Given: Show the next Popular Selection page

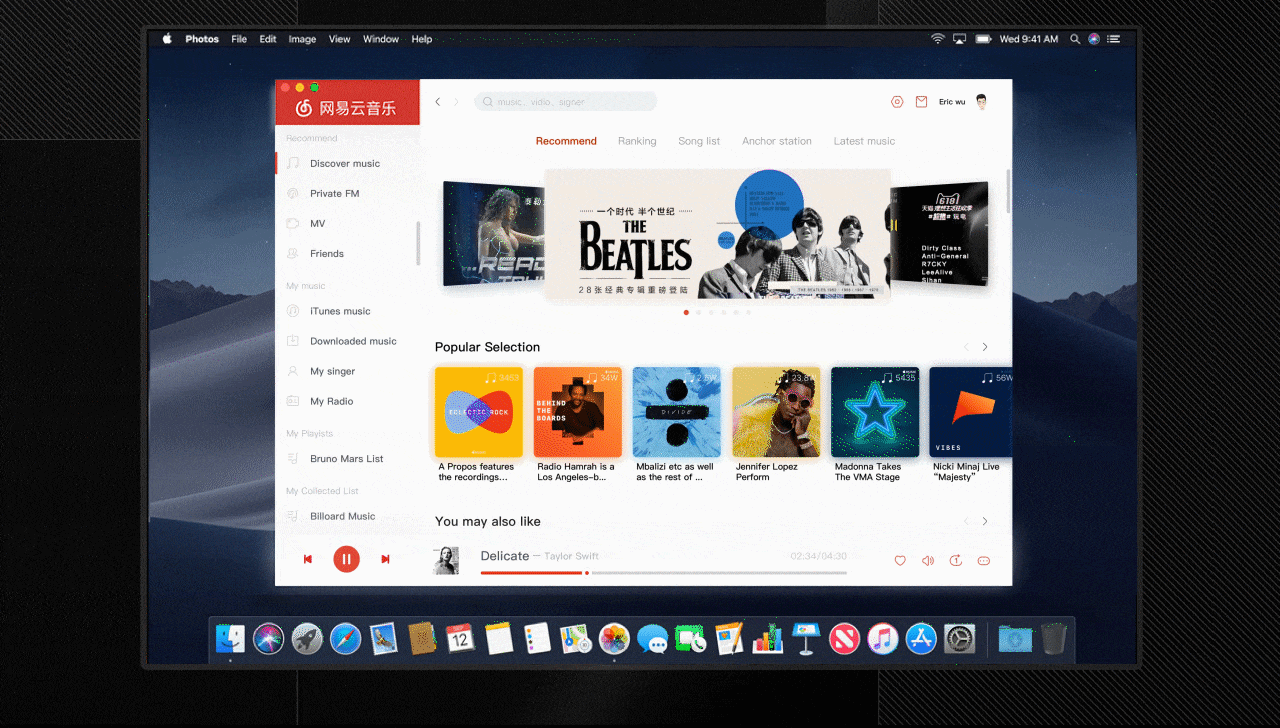Looking at the screenshot, I should point(985,347).
